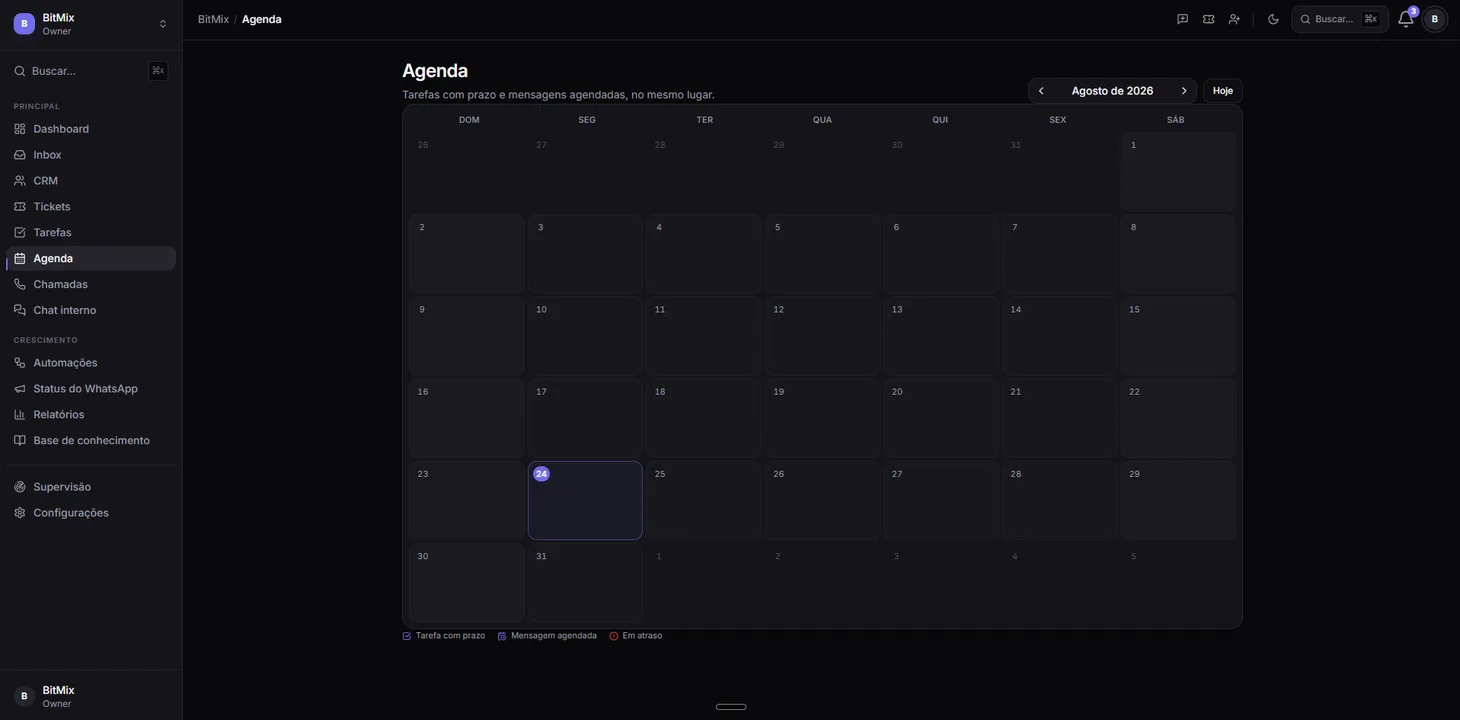This screenshot has width=1460, height=720.
Task: Open Dashboard in sidebar
Action: click(91, 129)
